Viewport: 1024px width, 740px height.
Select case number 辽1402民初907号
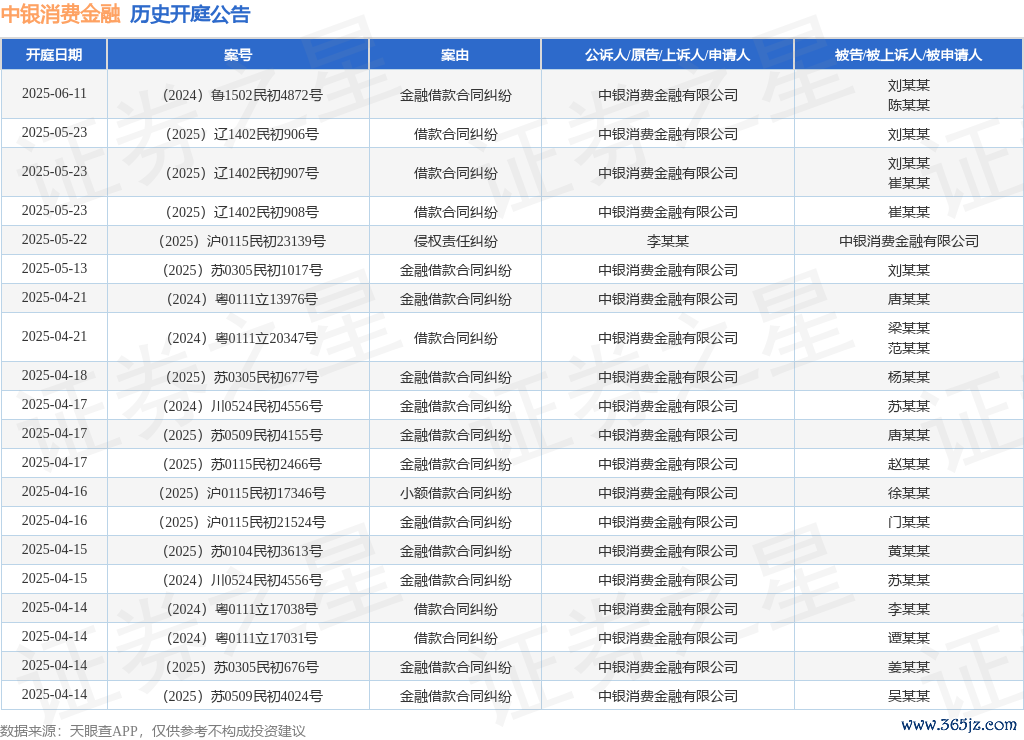point(242,173)
